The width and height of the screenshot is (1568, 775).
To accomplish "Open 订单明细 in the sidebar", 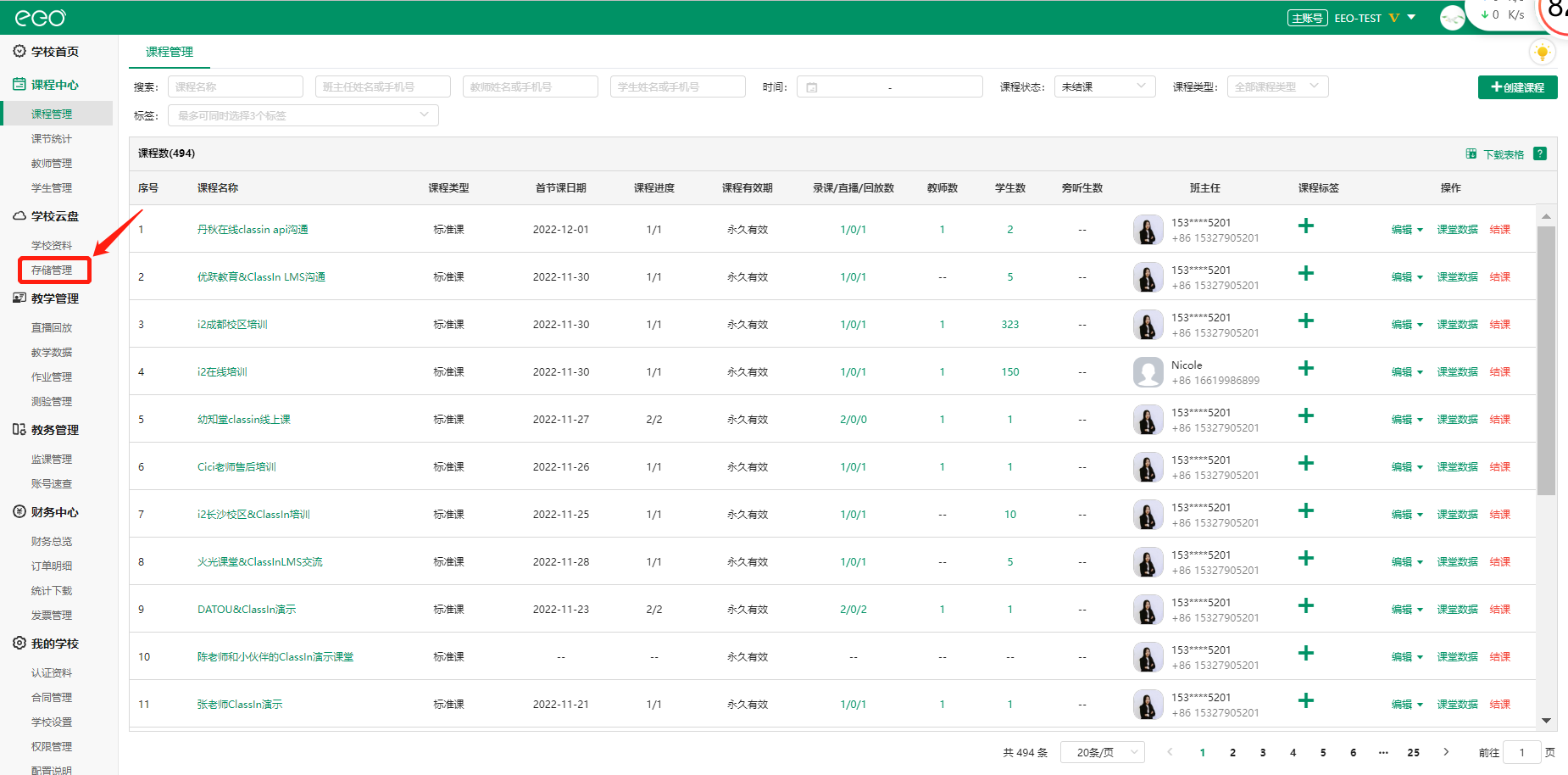I will pos(52,566).
